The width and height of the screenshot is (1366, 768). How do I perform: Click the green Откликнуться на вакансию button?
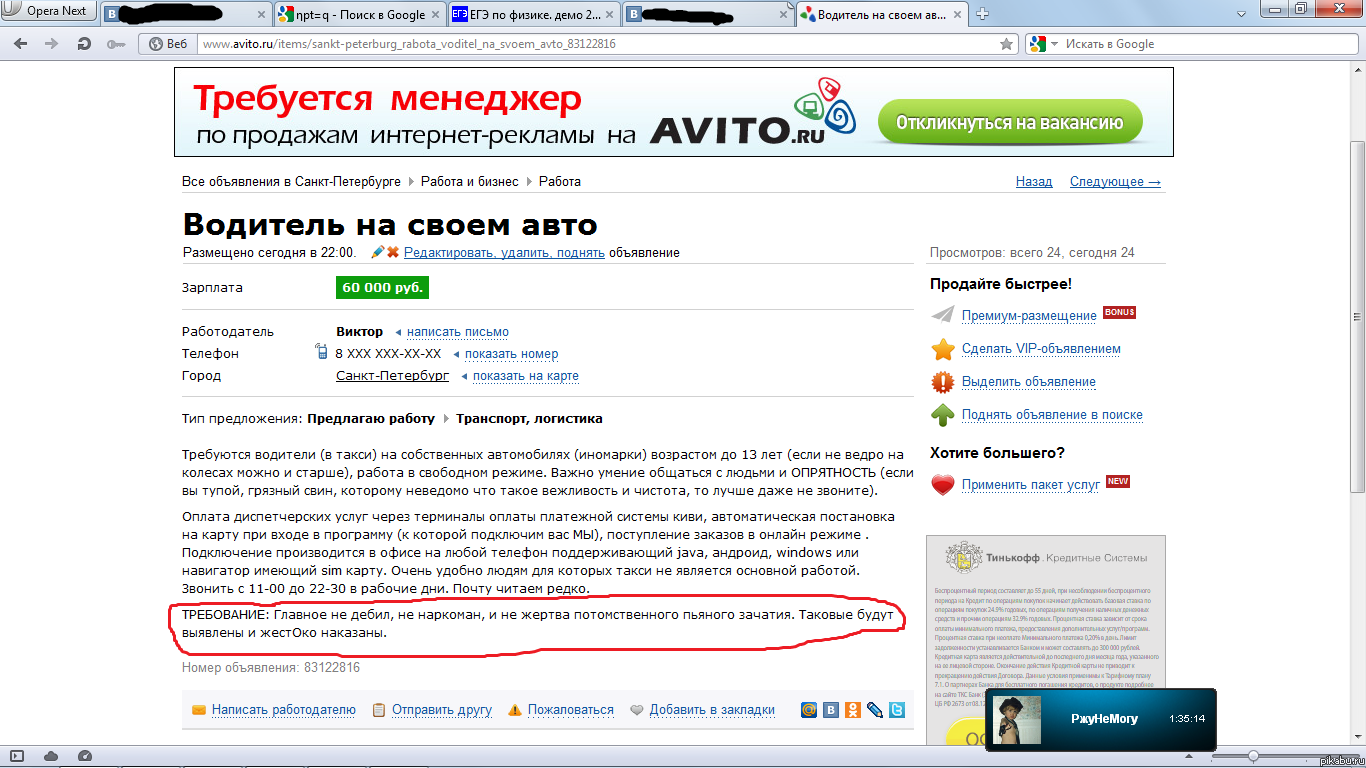(1009, 124)
